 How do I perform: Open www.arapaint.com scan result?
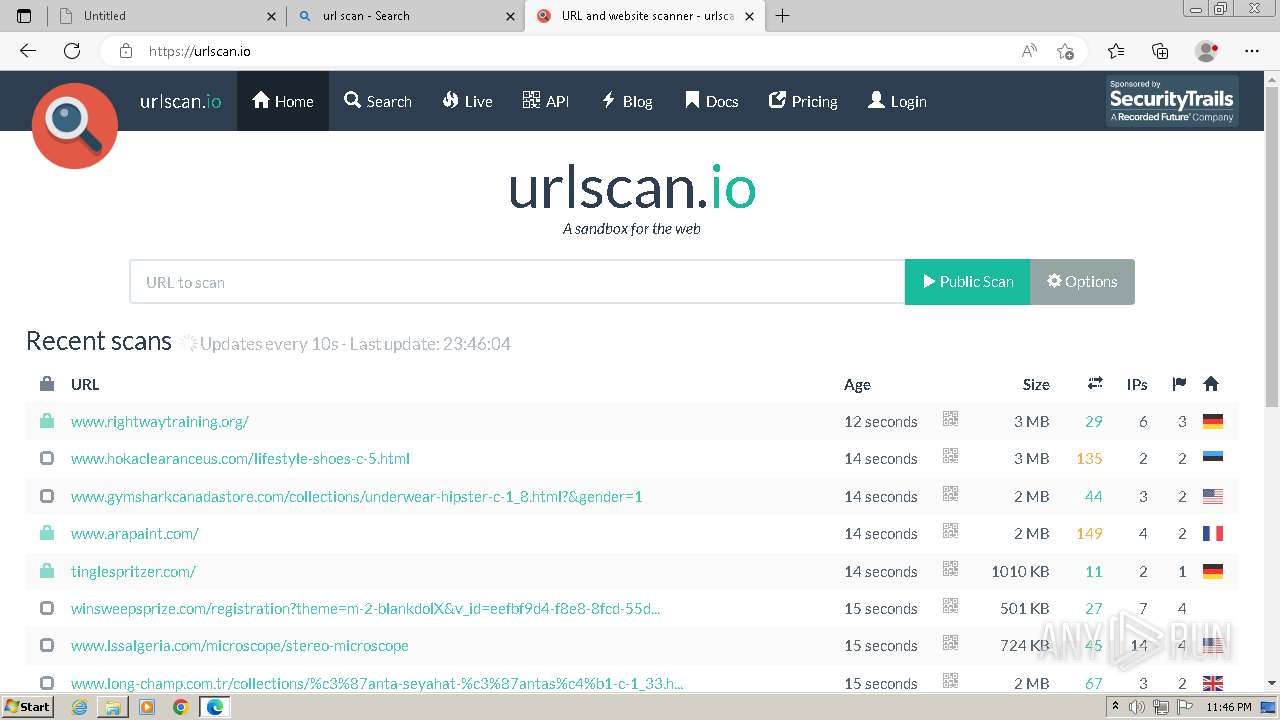tap(135, 533)
